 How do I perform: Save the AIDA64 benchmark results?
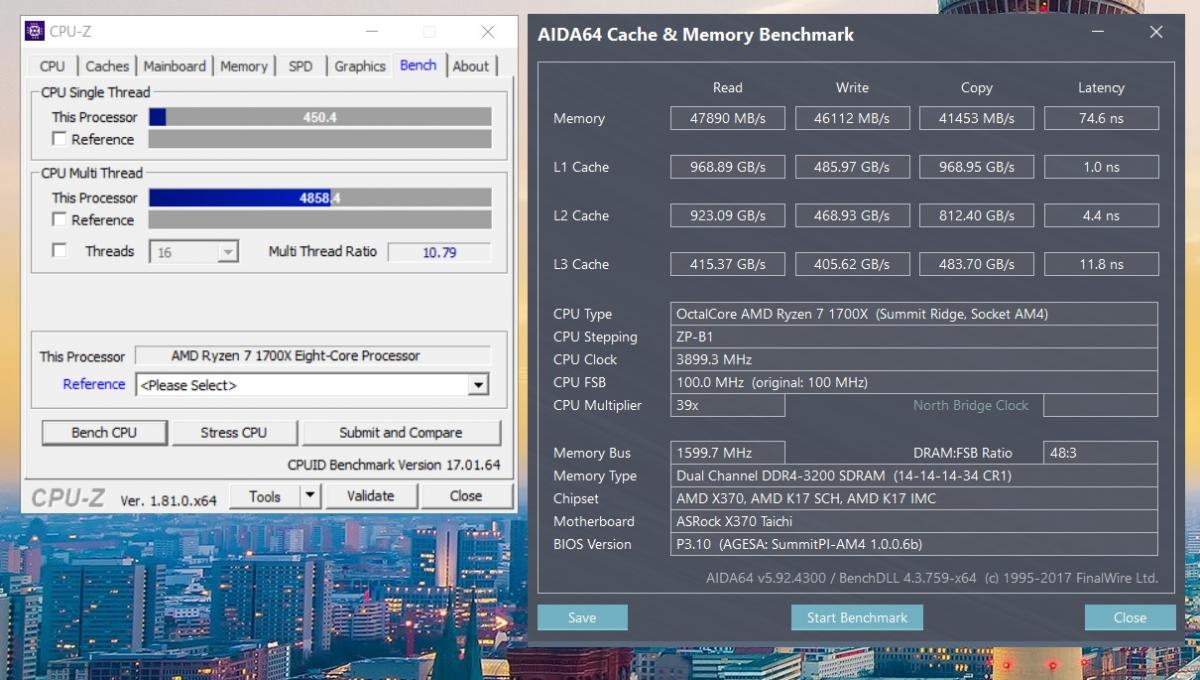pyautogui.click(x=582, y=618)
